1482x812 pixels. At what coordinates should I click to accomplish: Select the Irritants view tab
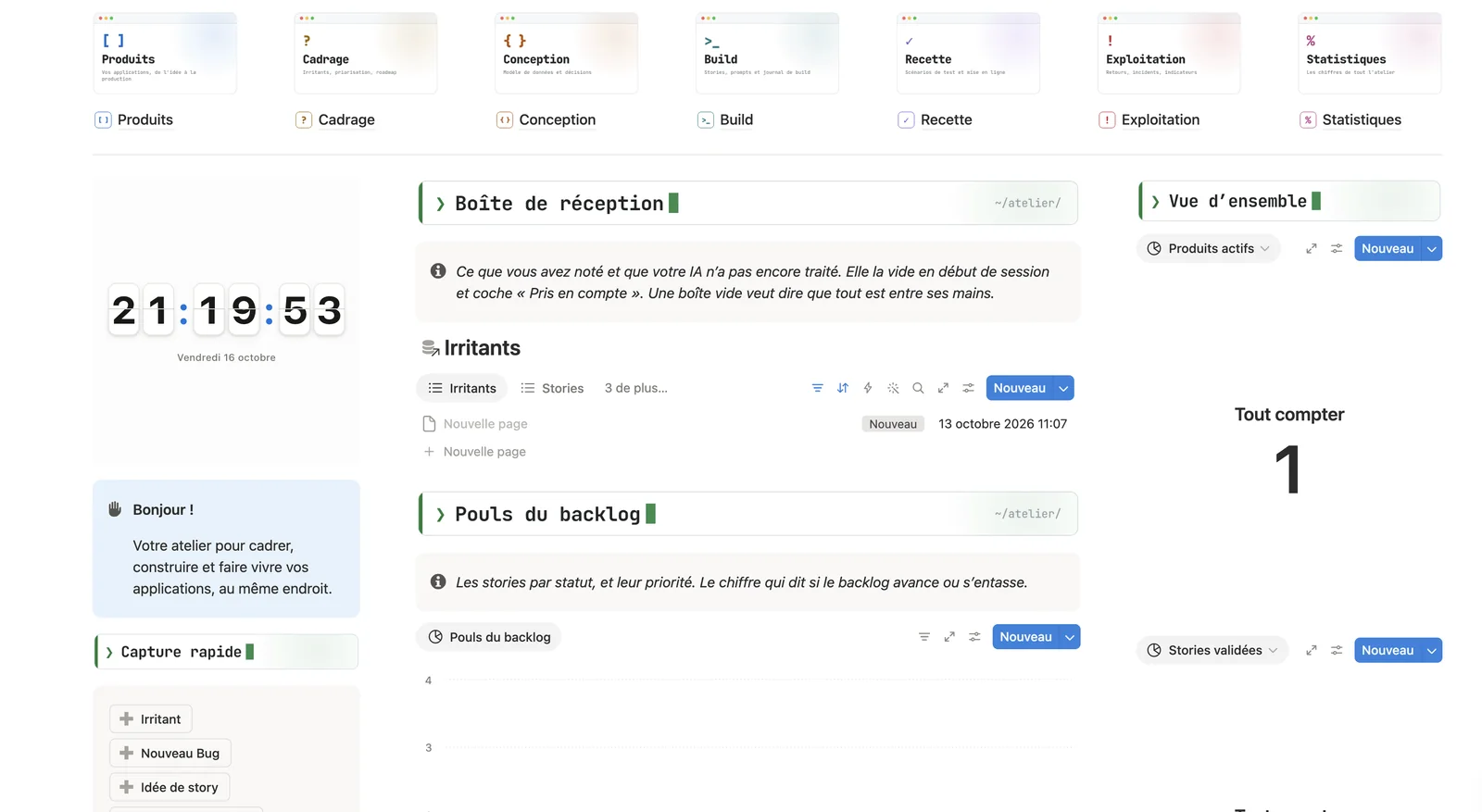462,388
